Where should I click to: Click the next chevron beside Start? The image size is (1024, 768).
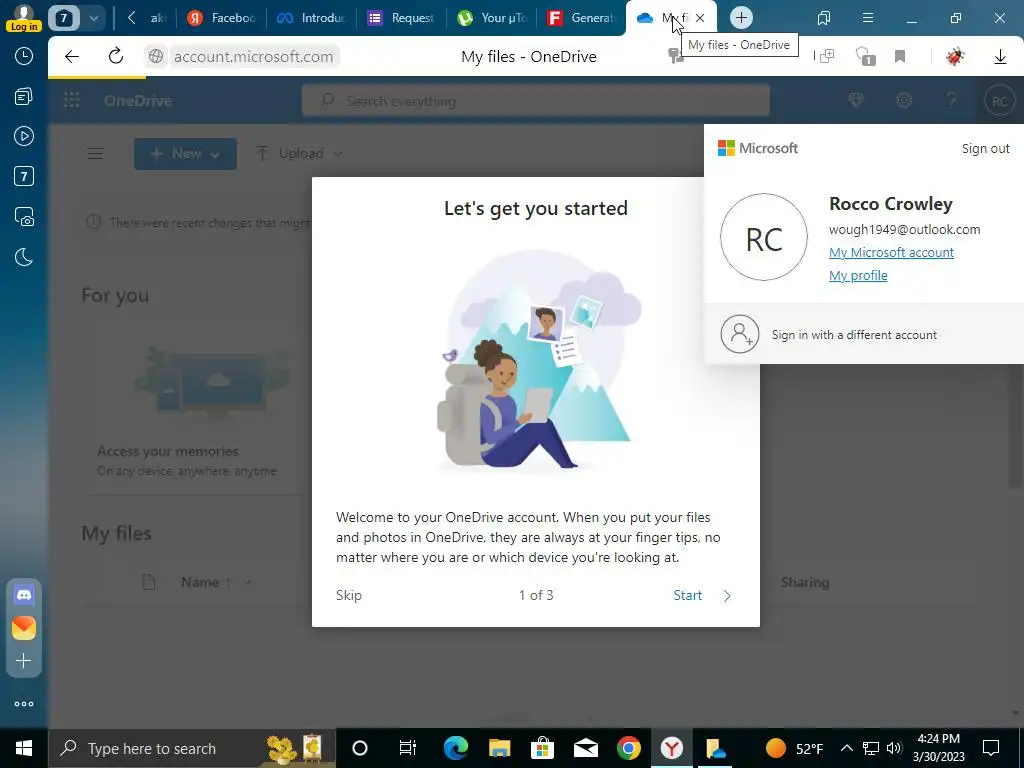click(727, 596)
